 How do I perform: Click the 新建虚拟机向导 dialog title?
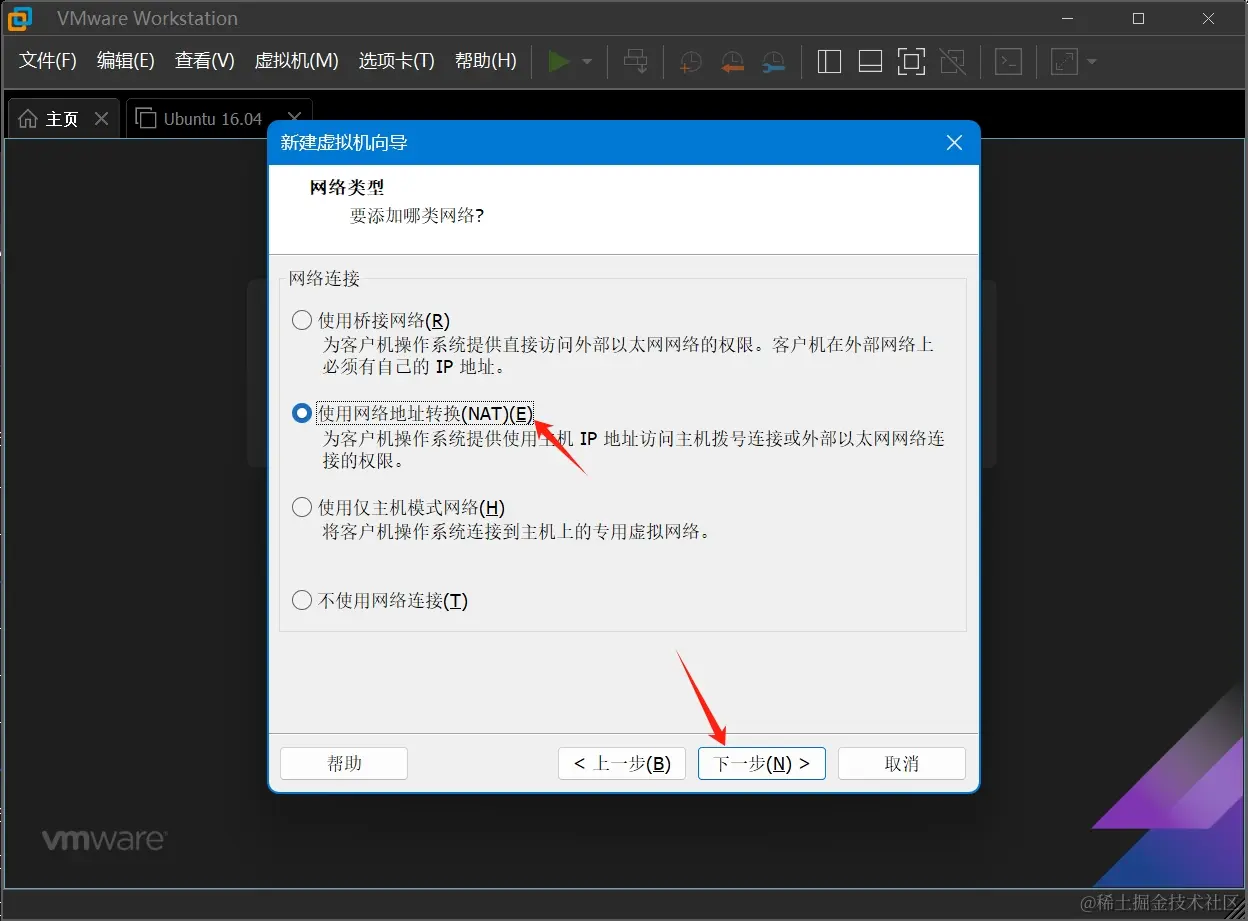click(x=344, y=143)
